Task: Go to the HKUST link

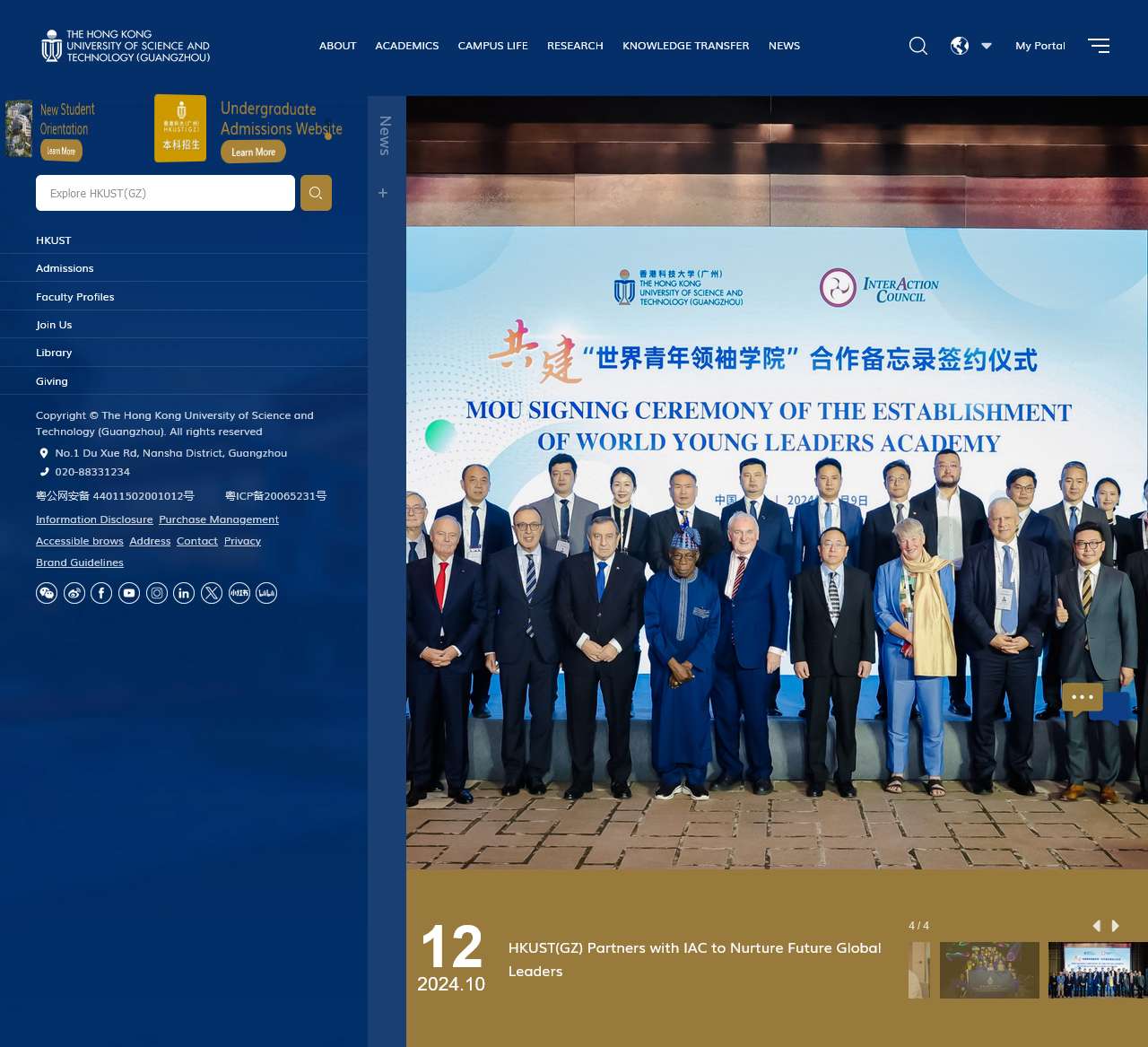Action: [54, 240]
